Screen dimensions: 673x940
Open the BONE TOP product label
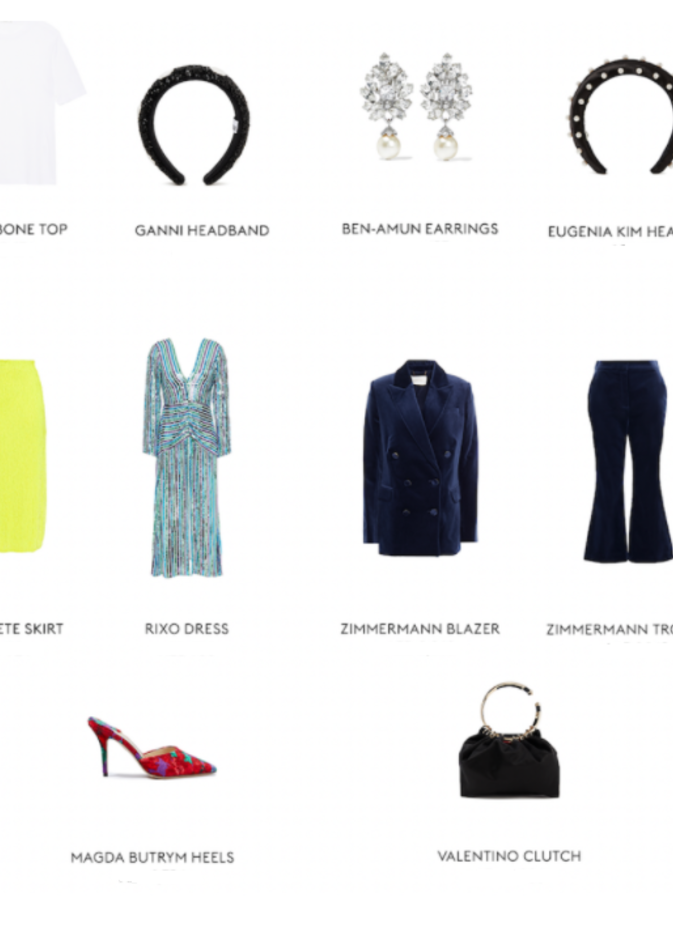(34, 229)
